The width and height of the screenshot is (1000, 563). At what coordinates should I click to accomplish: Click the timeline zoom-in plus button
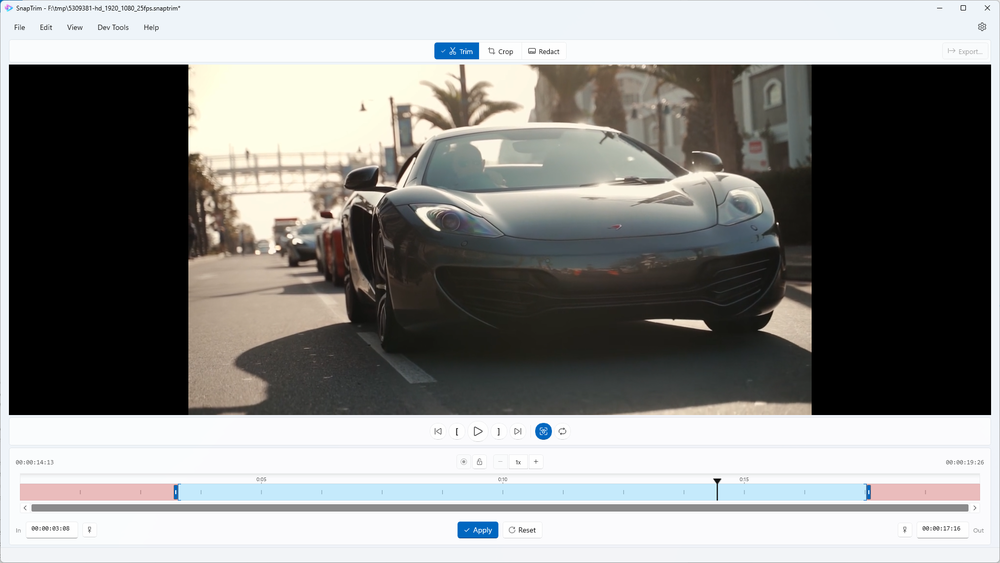click(x=536, y=462)
